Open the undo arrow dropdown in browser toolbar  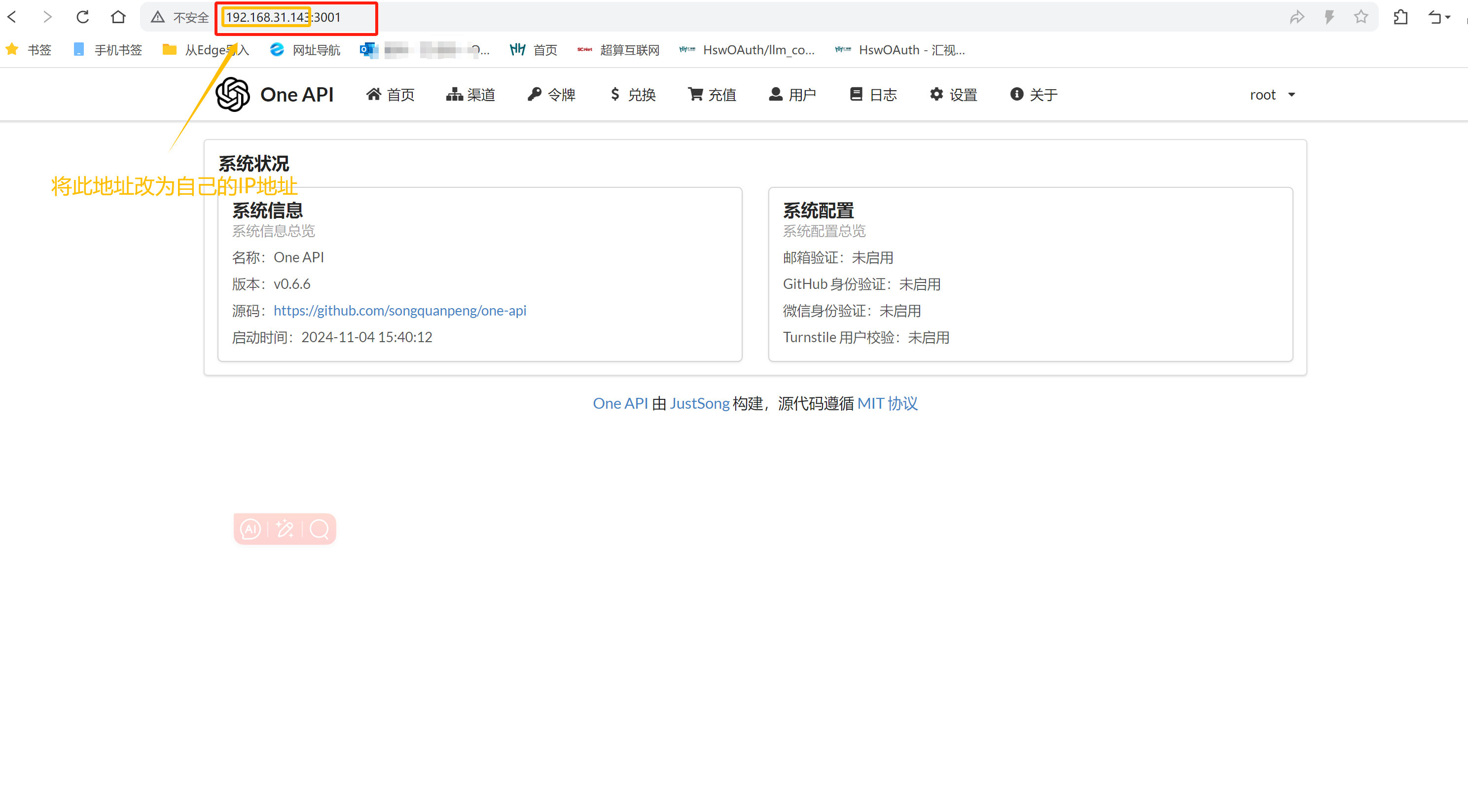(x=1438, y=17)
